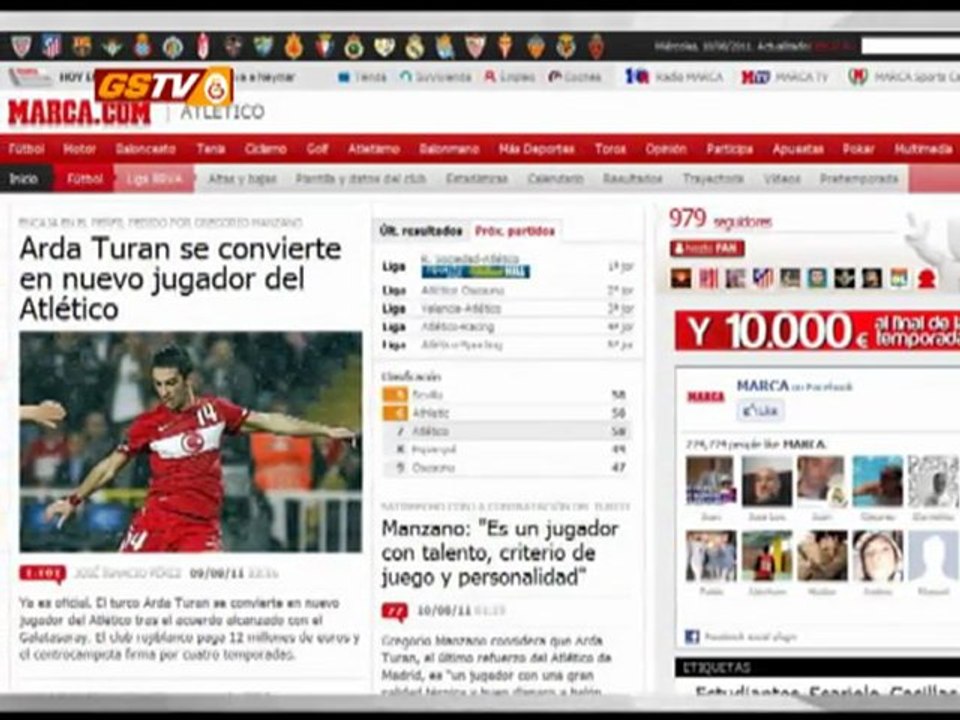The height and width of the screenshot is (720, 960).
Task: Open the Ciclismo menu item
Action: coord(266,149)
